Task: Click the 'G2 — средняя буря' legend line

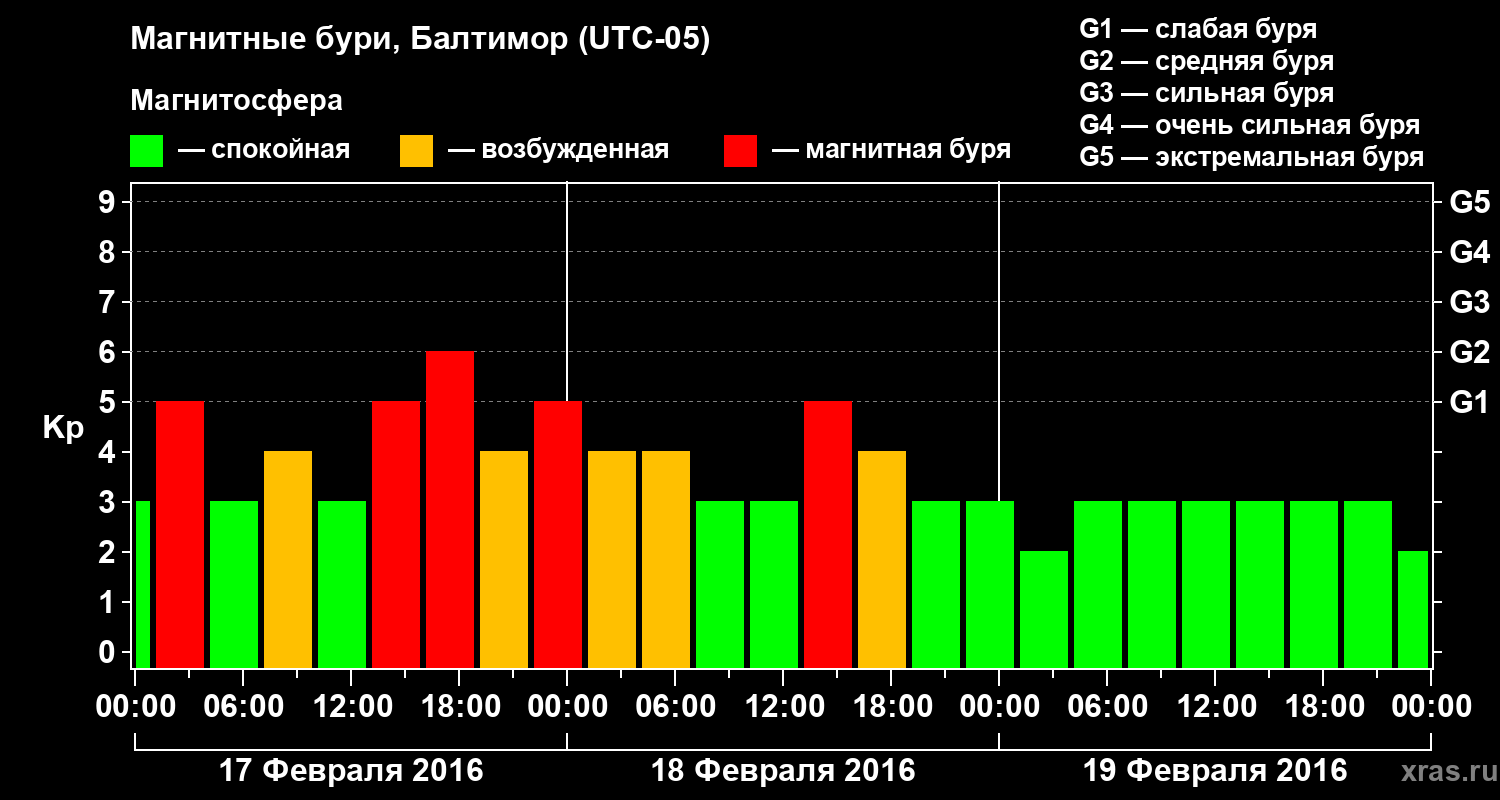Action: [x=1206, y=61]
